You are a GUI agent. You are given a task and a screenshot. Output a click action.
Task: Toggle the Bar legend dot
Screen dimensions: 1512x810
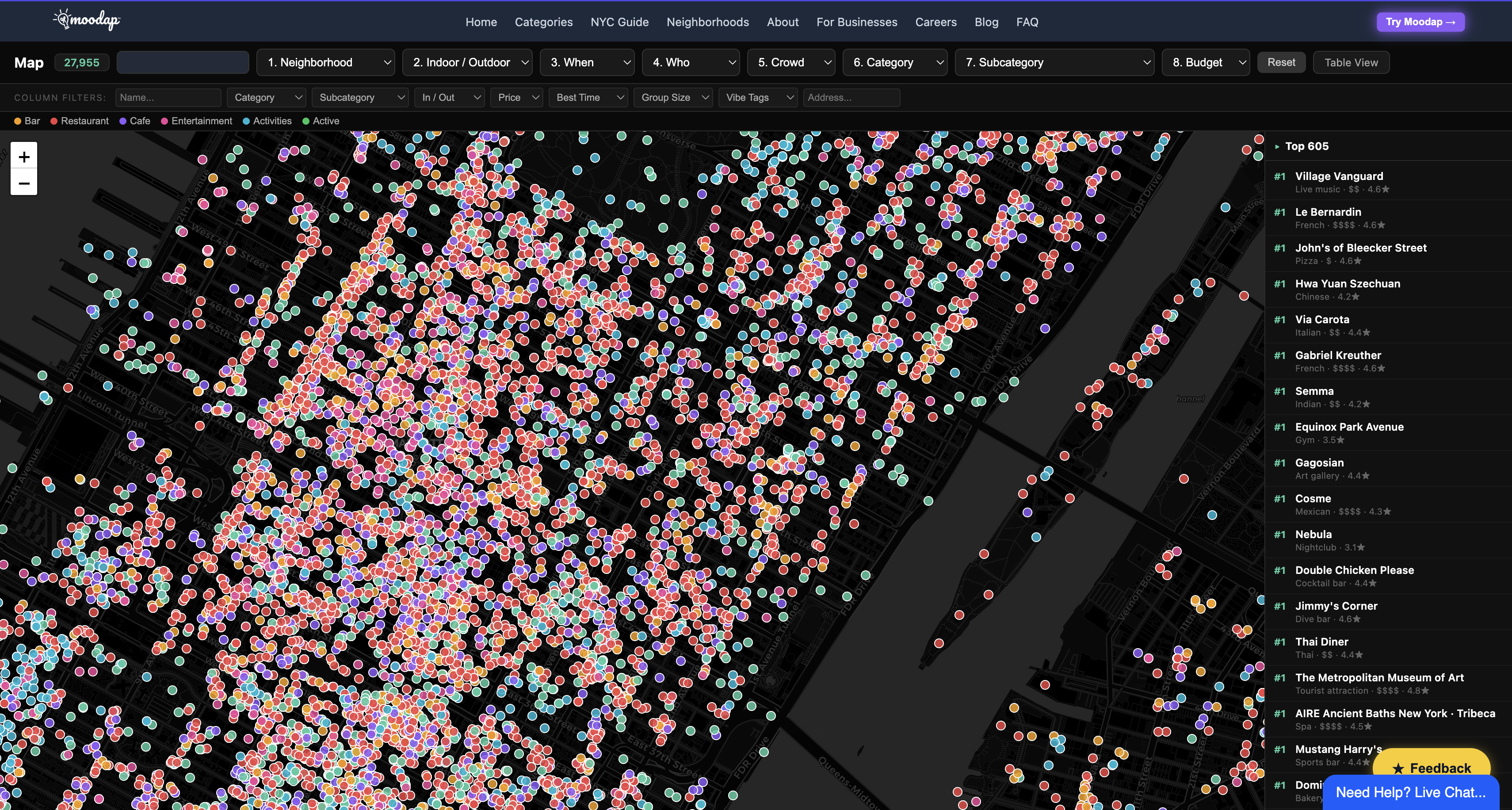[18, 121]
